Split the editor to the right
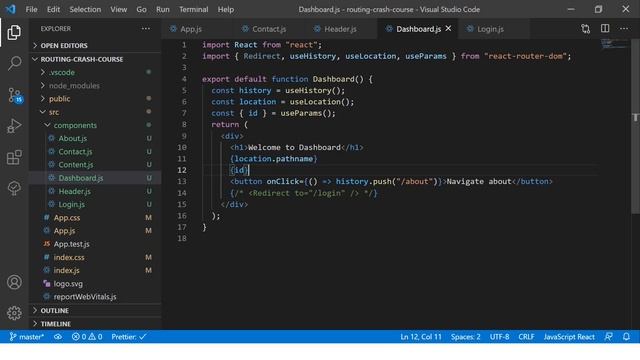 click(605, 29)
